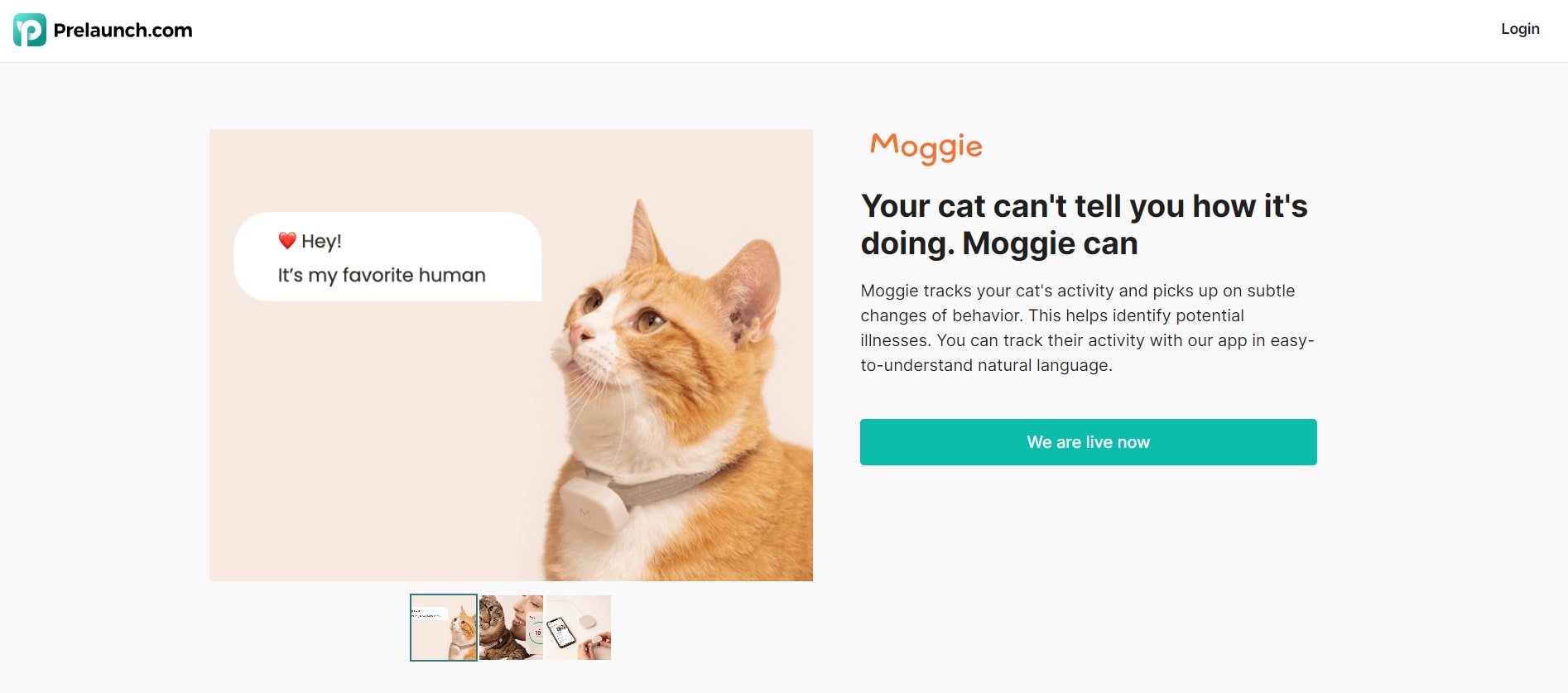
Task: Click the "It's my favorite human" chat bubble
Action: point(381,274)
